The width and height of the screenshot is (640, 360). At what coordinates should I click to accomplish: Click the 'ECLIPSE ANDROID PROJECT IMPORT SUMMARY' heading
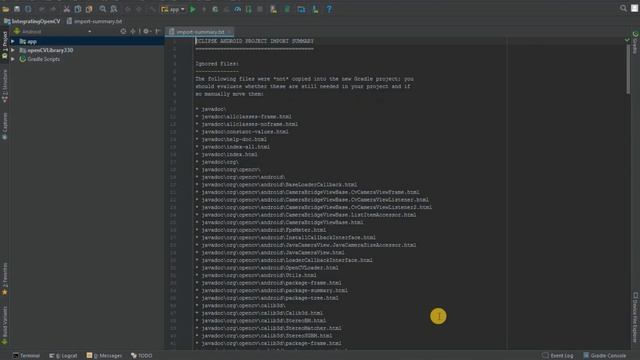(254, 41)
